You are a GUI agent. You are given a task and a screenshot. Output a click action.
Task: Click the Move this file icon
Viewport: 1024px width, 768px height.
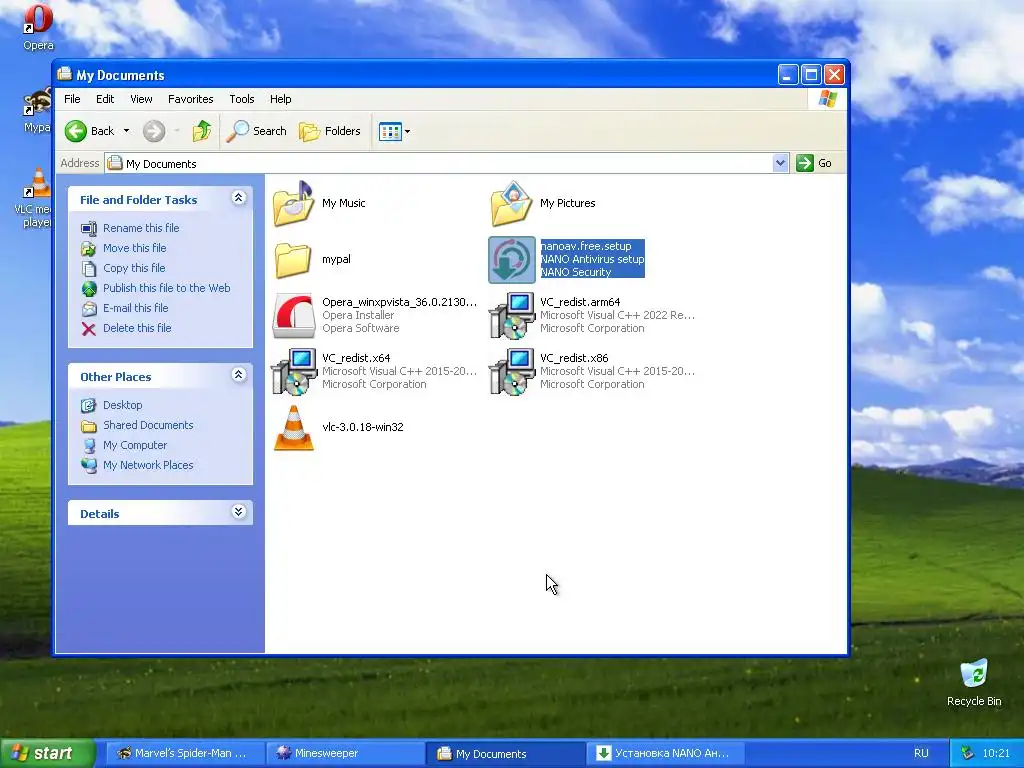pos(89,248)
